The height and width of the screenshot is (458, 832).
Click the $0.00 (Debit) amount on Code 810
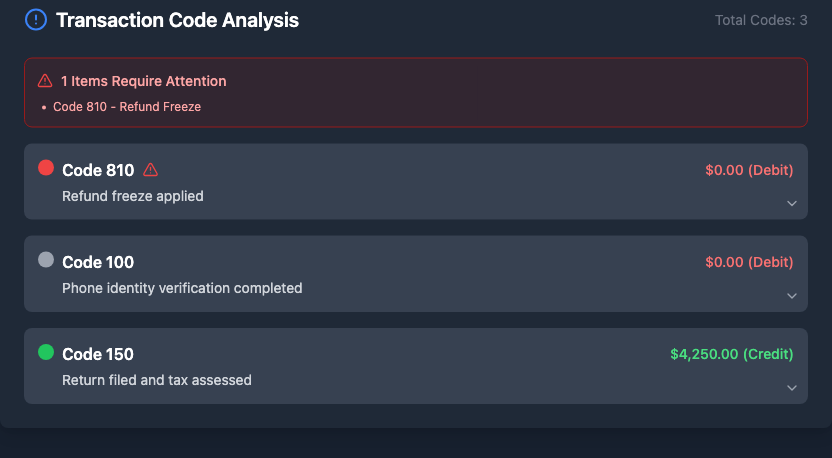pos(749,170)
